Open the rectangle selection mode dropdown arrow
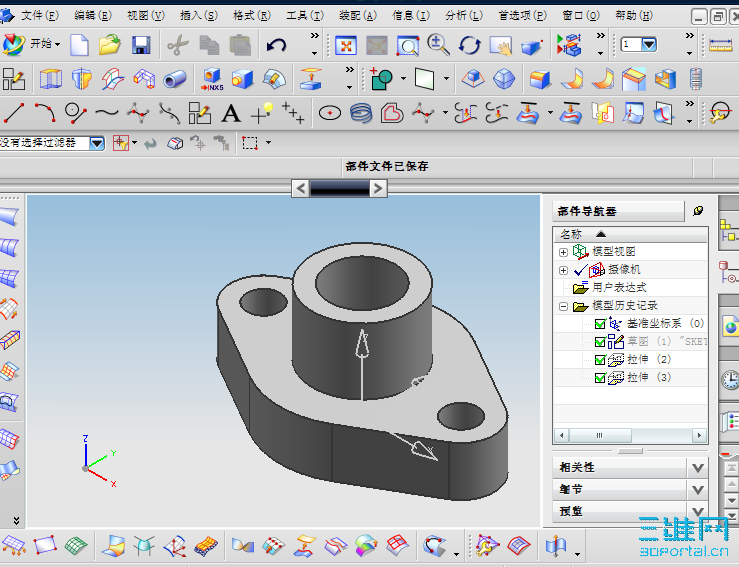 coord(269,142)
